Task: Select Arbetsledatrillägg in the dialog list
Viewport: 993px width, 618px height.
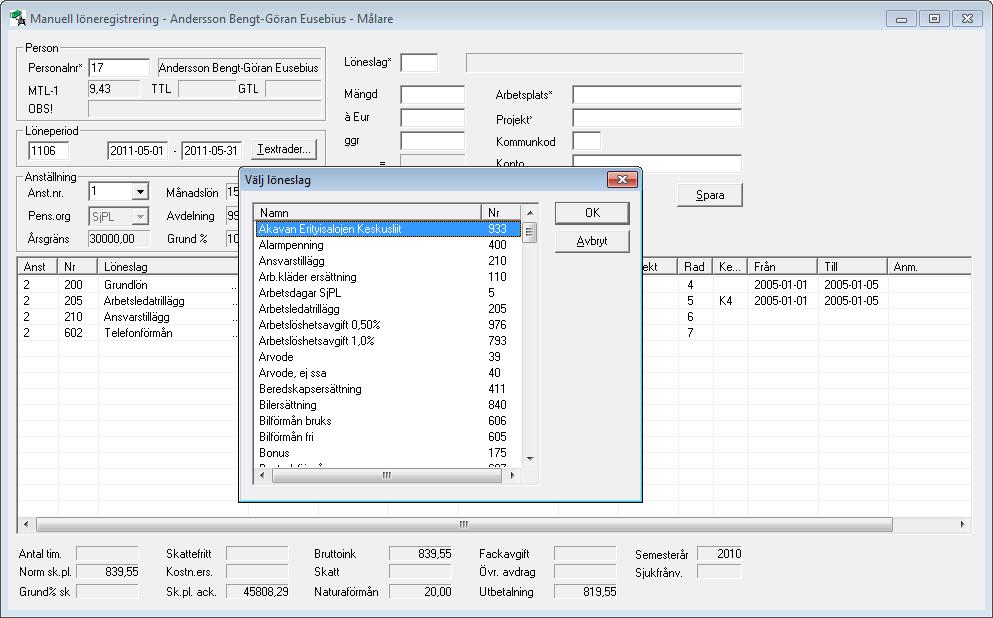Action: pos(388,309)
